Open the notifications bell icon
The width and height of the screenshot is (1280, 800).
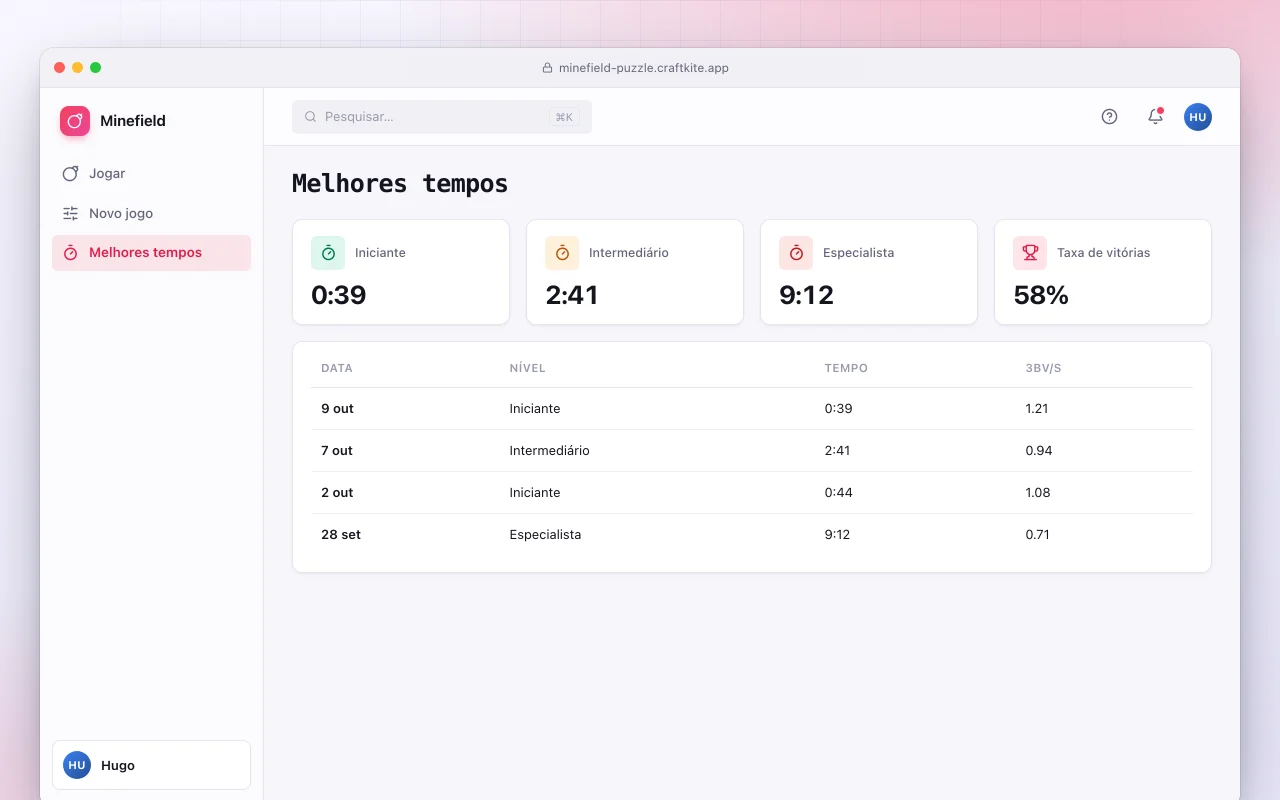1155,117
